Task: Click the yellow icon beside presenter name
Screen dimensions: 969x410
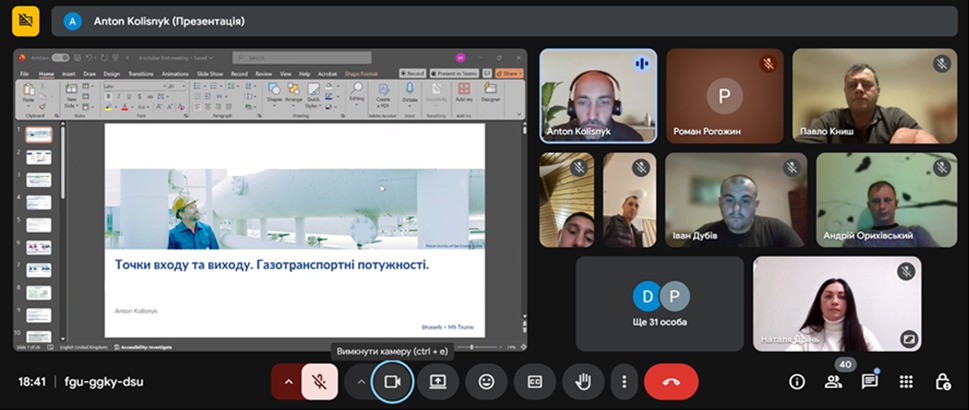Action: click(27, 20)
